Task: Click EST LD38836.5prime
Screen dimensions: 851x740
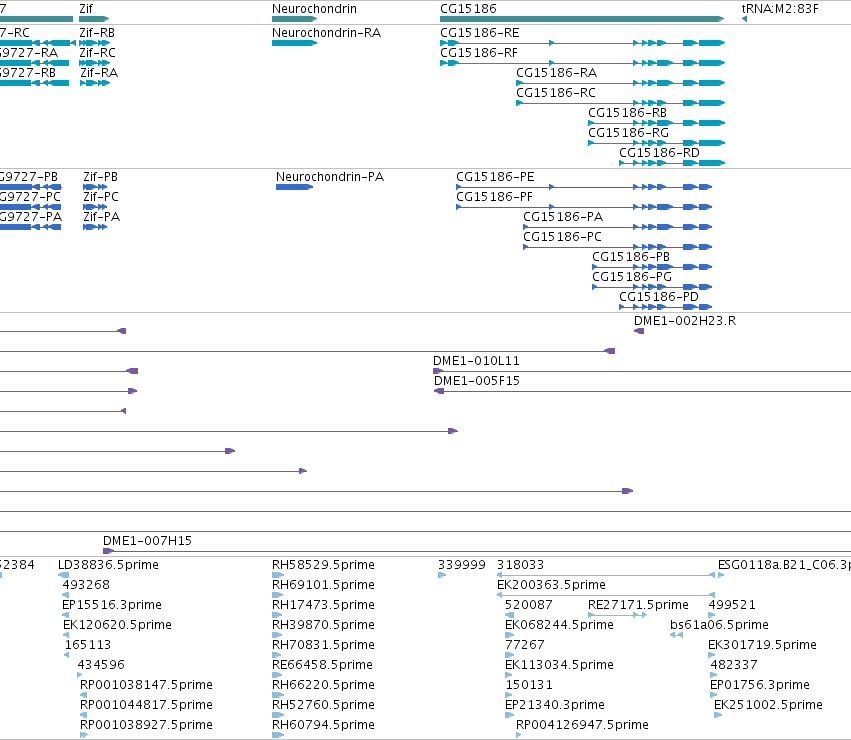Action: [x=109, y=565]
